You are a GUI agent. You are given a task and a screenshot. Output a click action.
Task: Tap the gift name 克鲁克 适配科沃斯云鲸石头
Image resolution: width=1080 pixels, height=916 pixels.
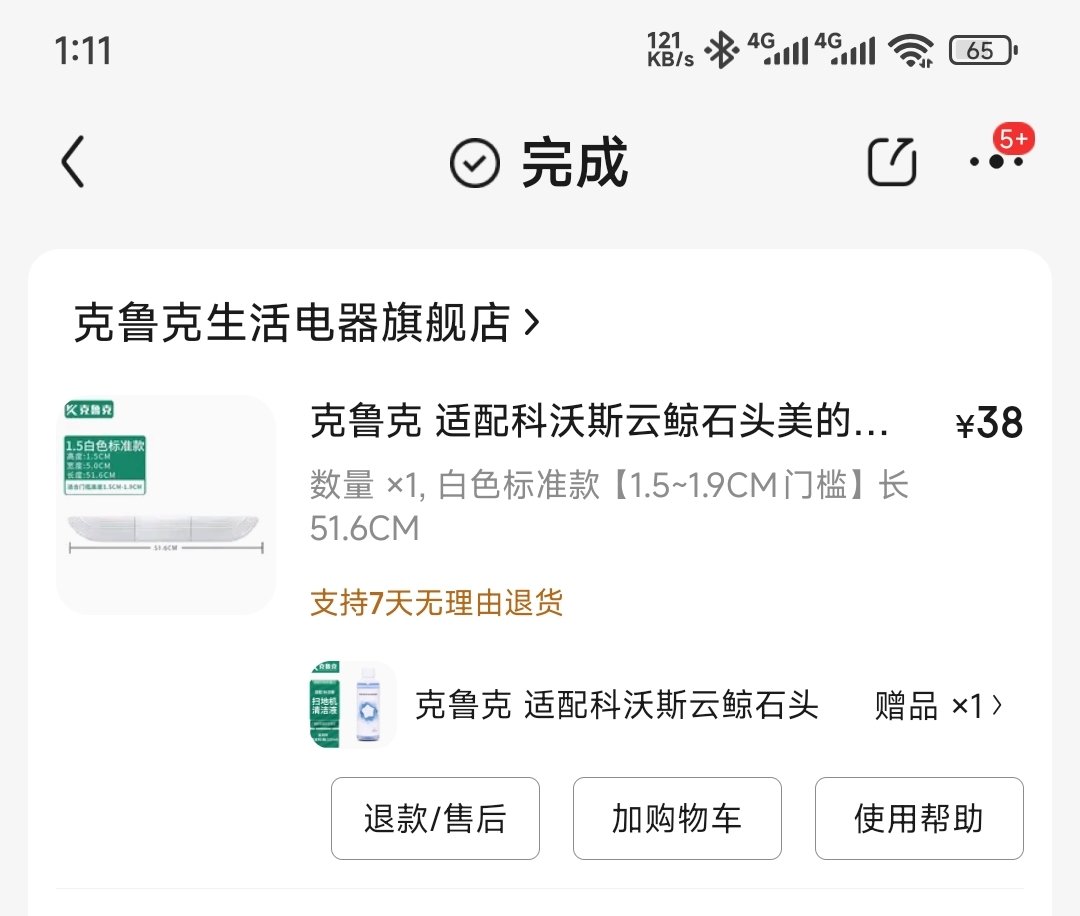[616, 706]
